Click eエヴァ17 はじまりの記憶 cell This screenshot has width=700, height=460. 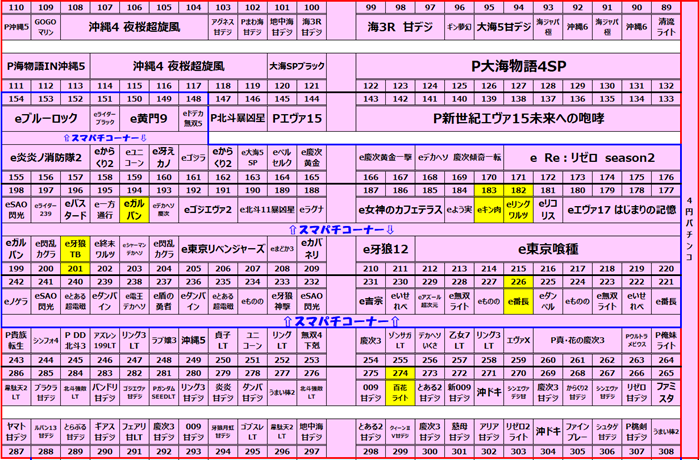coord(621,209)
